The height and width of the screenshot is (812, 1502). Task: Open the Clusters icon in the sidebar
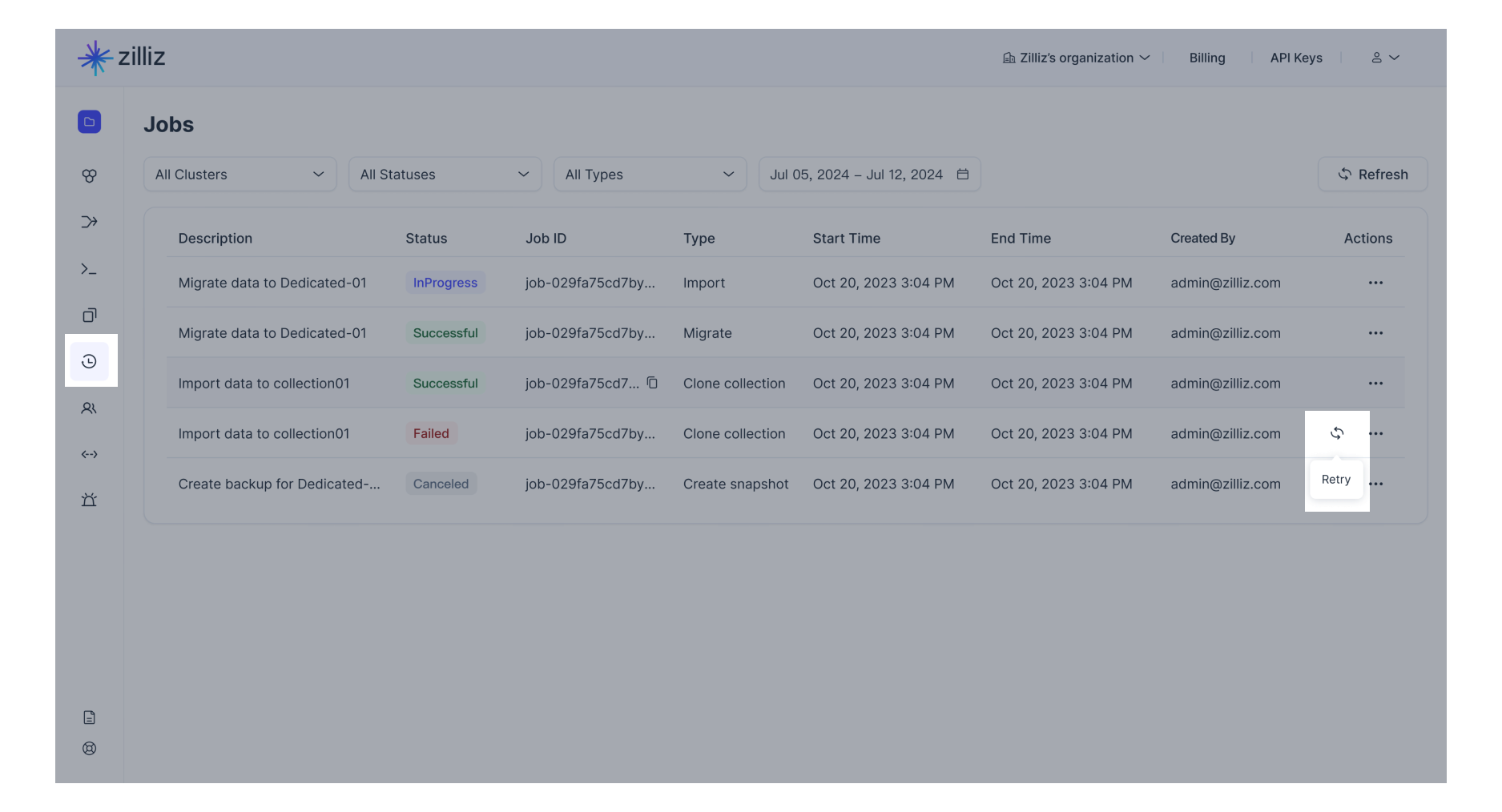pyautogui.click(x=89, y=175)
